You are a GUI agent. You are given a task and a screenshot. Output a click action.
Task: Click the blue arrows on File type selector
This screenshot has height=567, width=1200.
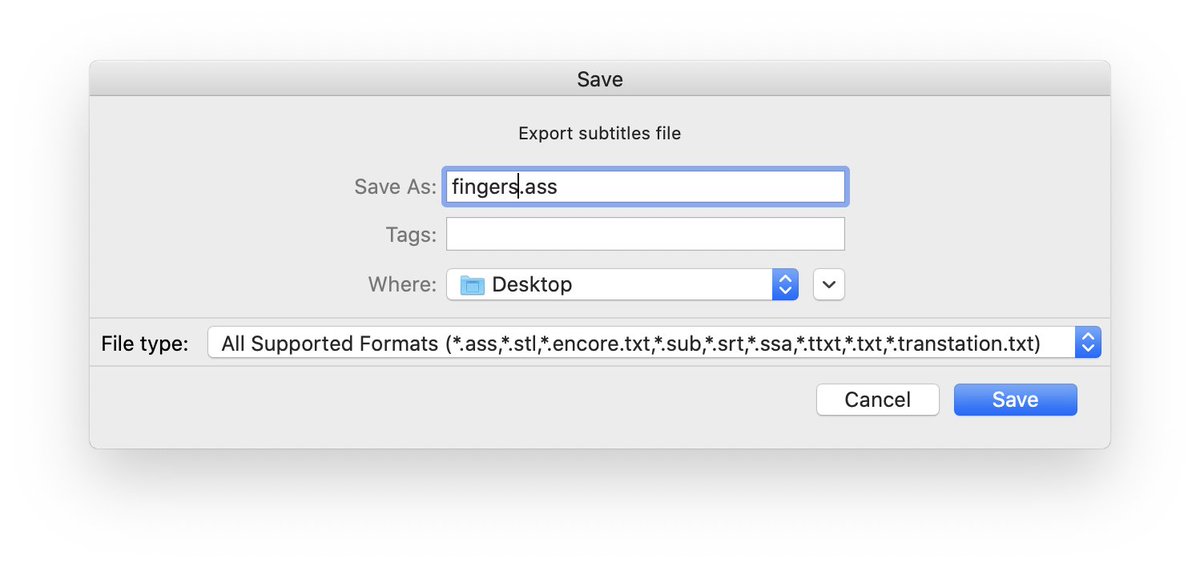1087,343
